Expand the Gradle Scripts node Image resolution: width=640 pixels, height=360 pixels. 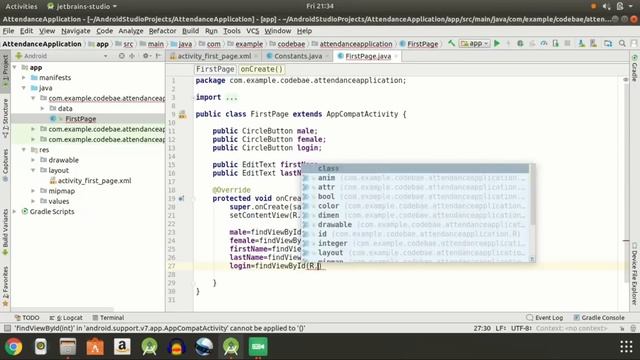pyautogui.click(x=15, y=211)
